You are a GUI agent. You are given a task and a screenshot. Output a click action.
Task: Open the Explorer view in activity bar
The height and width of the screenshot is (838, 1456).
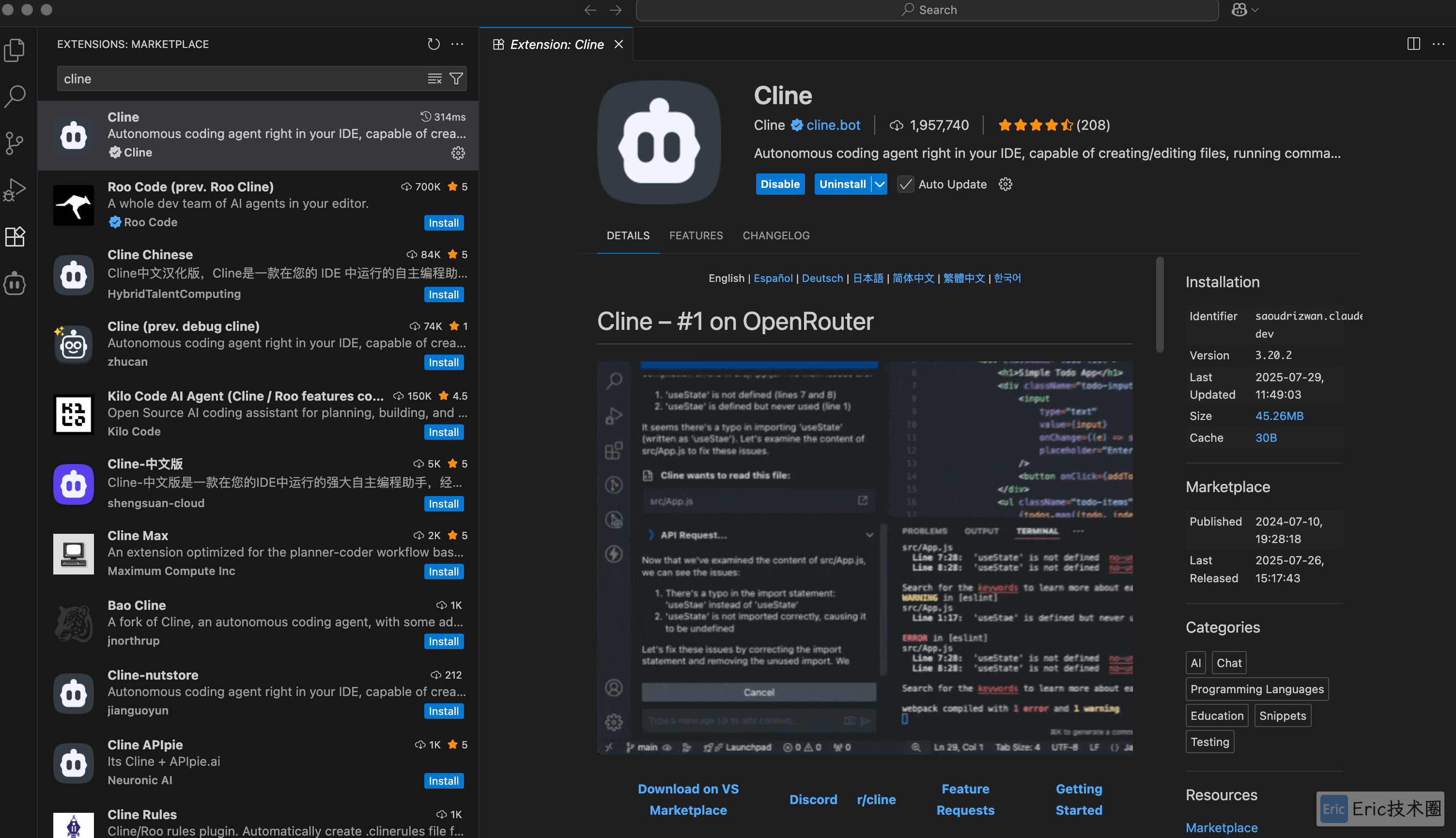pyautogui.click(x=15, y=50)
